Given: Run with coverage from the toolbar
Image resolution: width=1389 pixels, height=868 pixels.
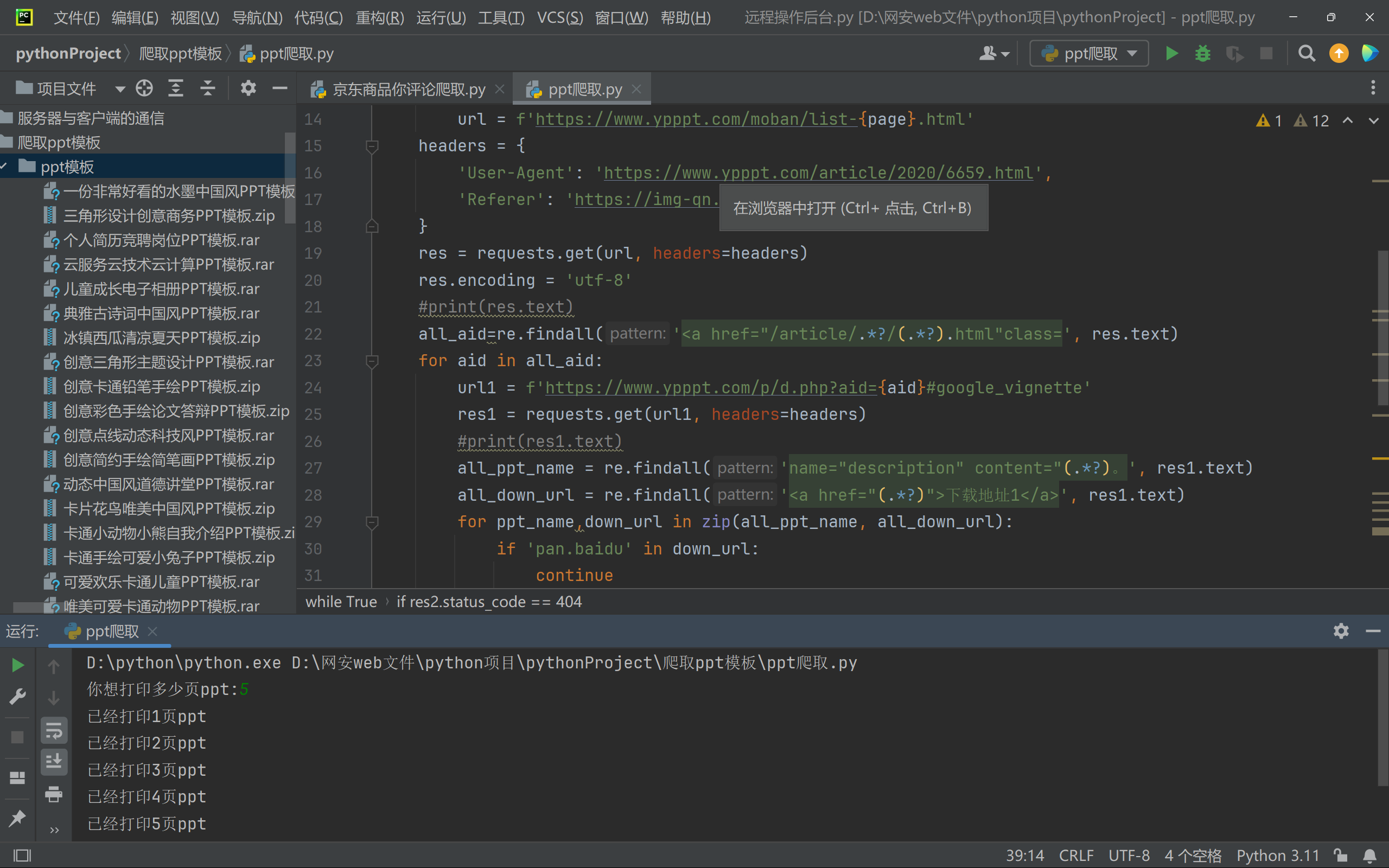Looking at the screenshot, I should coord(1234,53).
